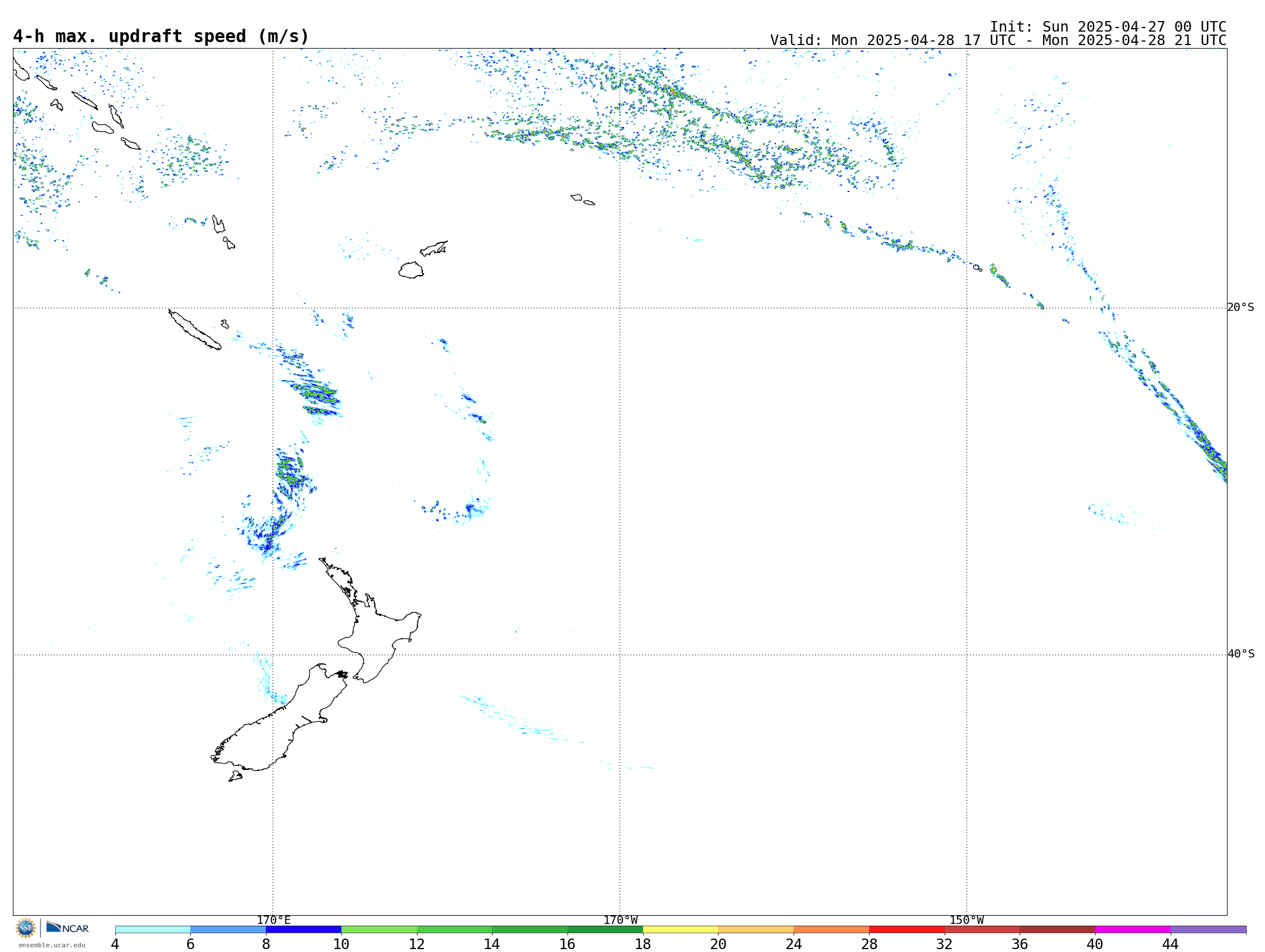Image resolution: width=1265 pixels, height=952 pixels.
Task: Select the light orange 20-24 colorbar segment
Action: pos(756,930)
